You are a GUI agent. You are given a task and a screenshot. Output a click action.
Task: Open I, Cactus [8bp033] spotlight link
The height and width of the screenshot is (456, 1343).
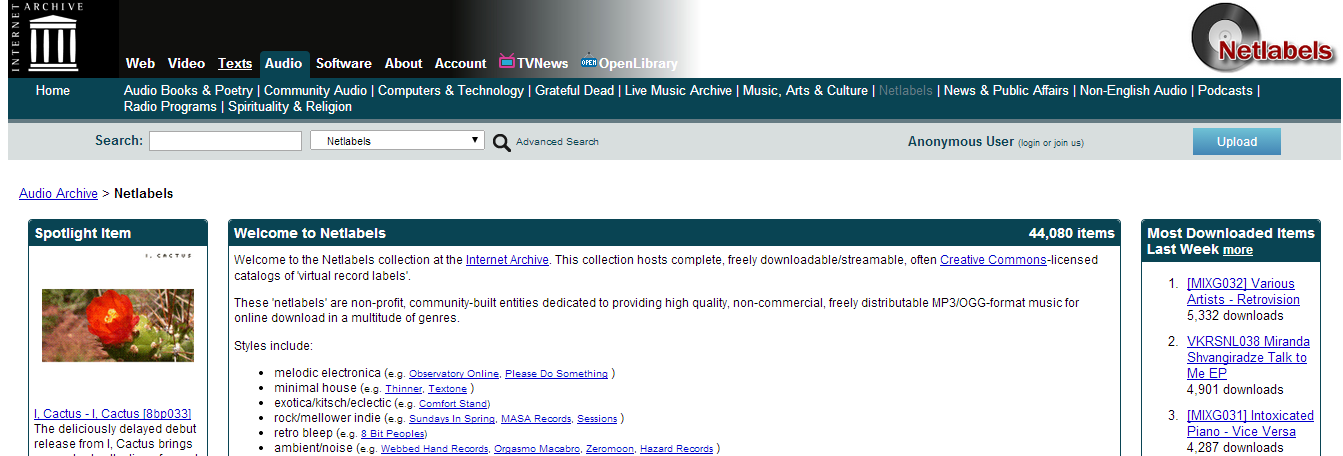click(112, 413)
